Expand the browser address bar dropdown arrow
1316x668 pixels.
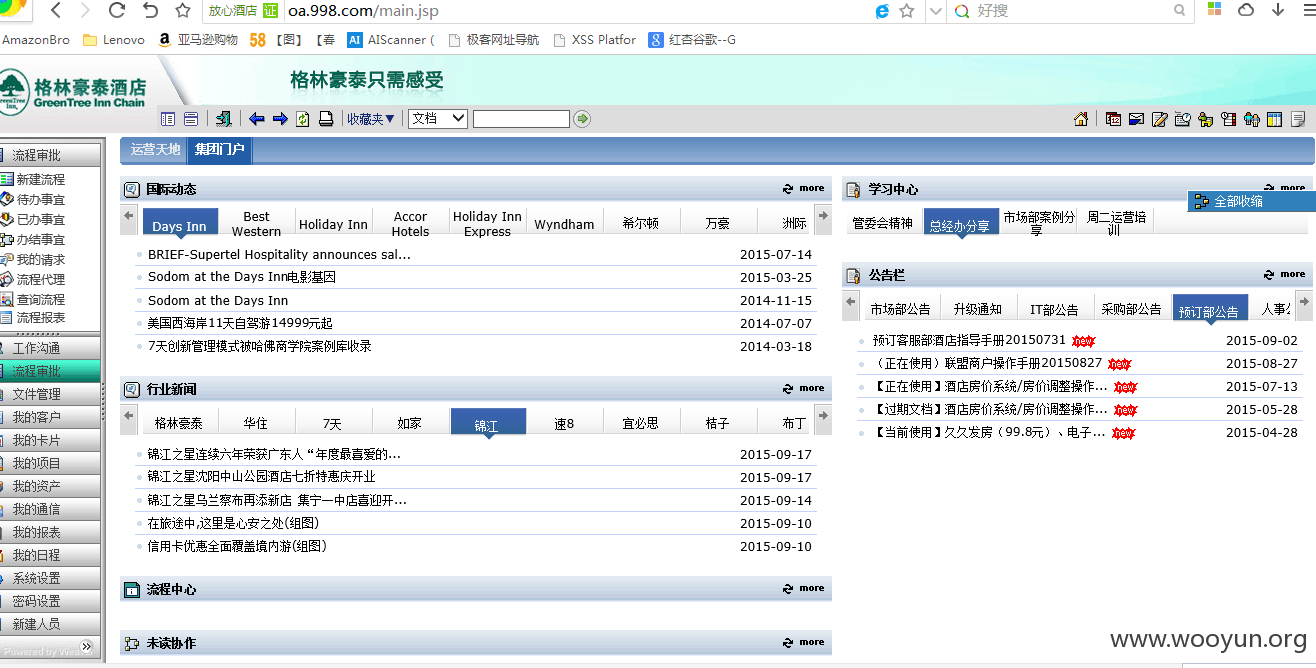[935, 11]
